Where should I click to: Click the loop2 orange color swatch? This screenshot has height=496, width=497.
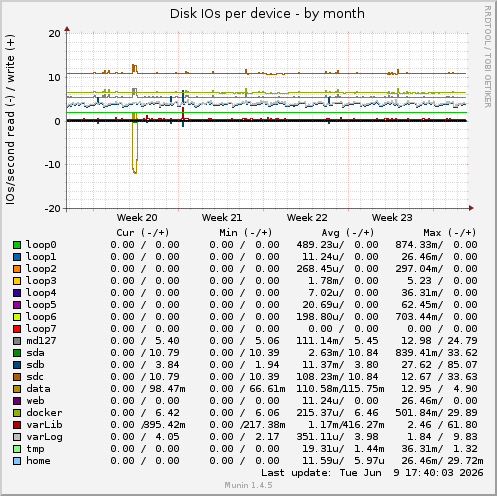pos(17,269)
